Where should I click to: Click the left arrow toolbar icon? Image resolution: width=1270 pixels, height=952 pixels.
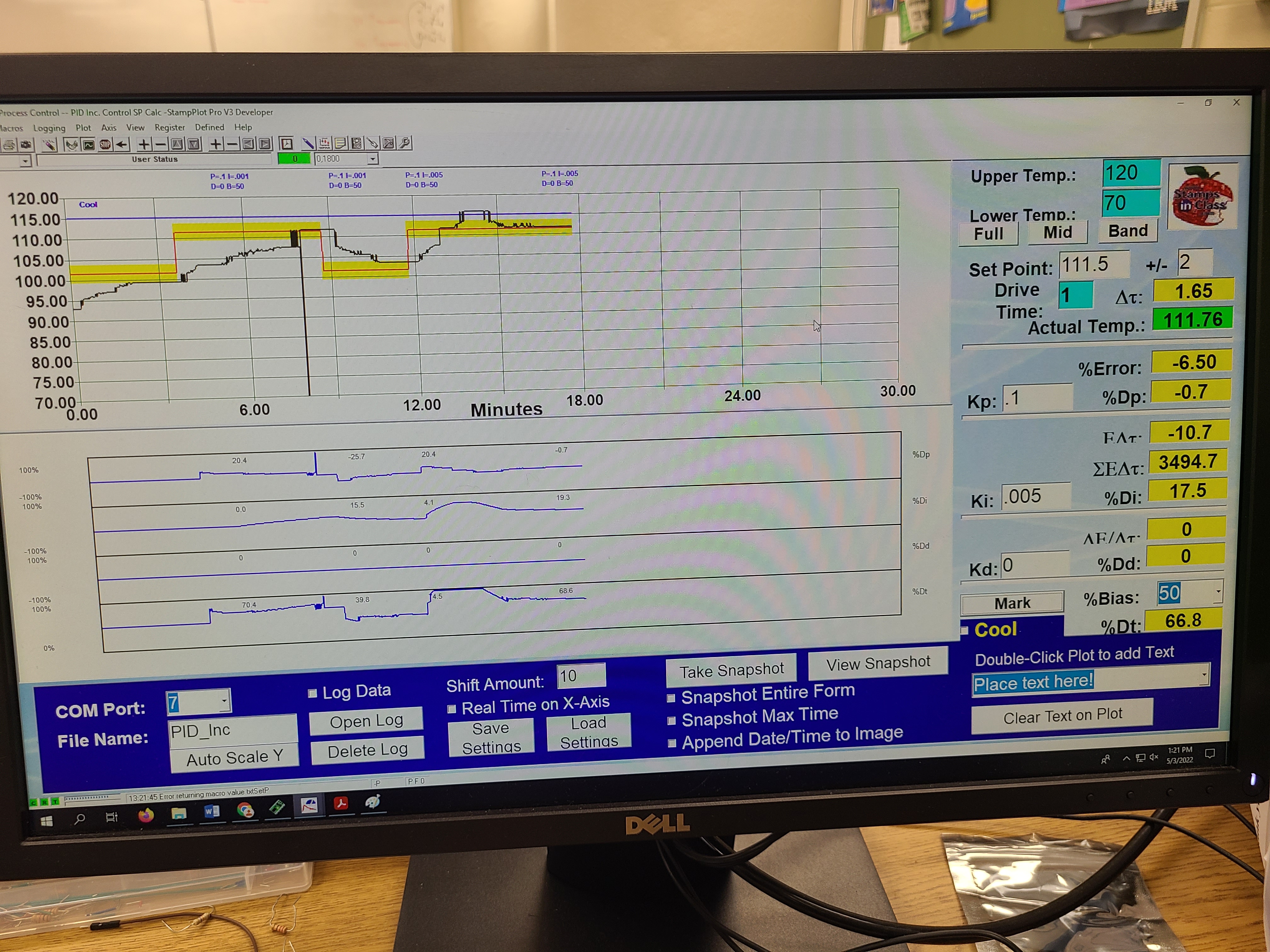pyautogui.click(x=122, y=144)
